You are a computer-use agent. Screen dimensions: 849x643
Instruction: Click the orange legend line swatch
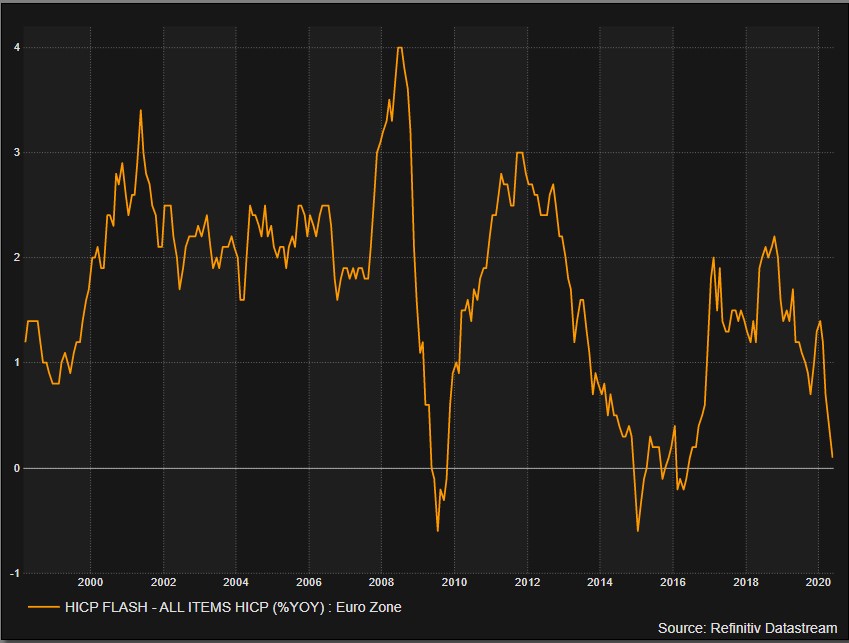pyautogui.click(x=43, y=606)
